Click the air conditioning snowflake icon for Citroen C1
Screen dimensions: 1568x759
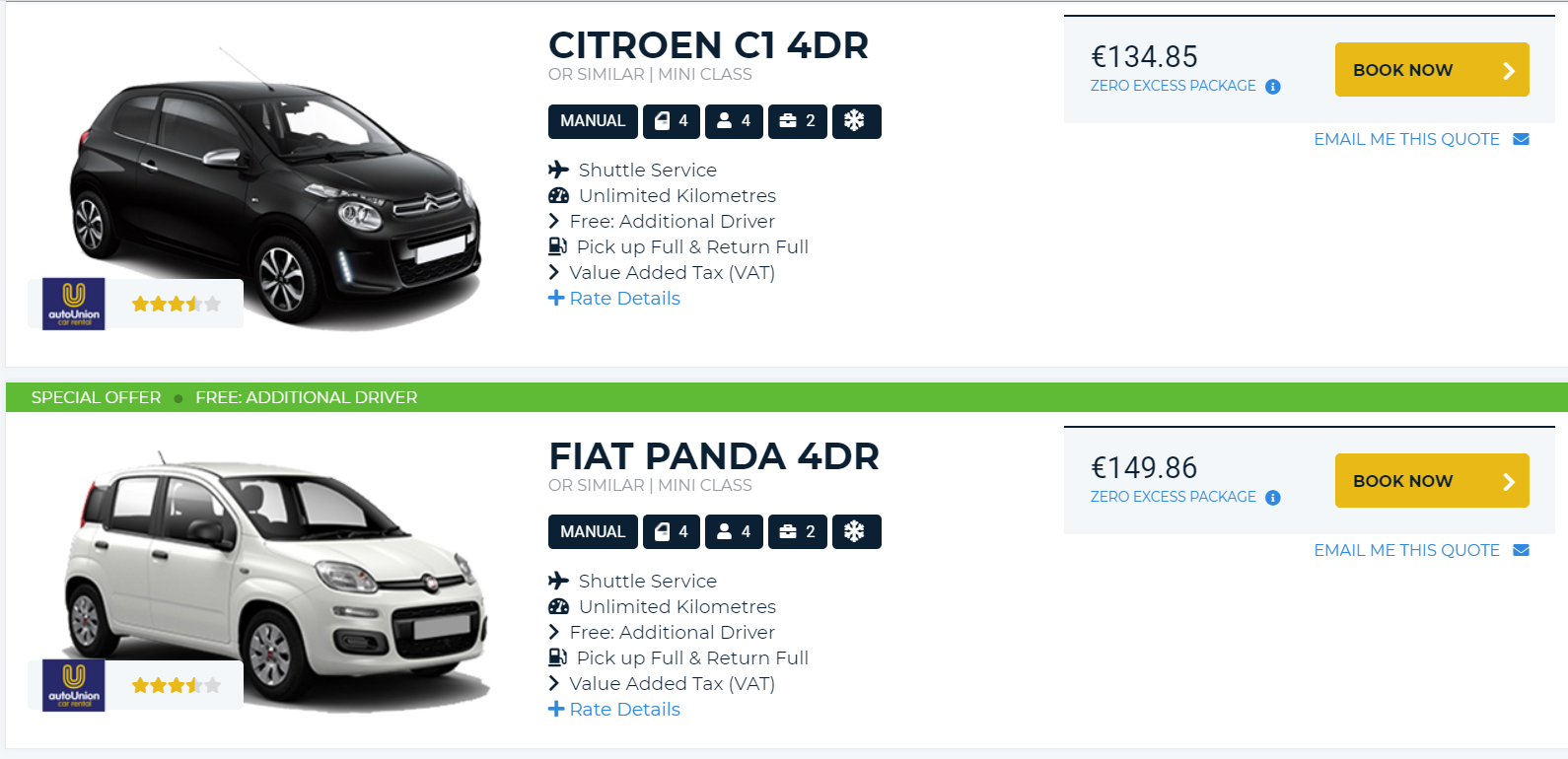click(x=856, y=121)
